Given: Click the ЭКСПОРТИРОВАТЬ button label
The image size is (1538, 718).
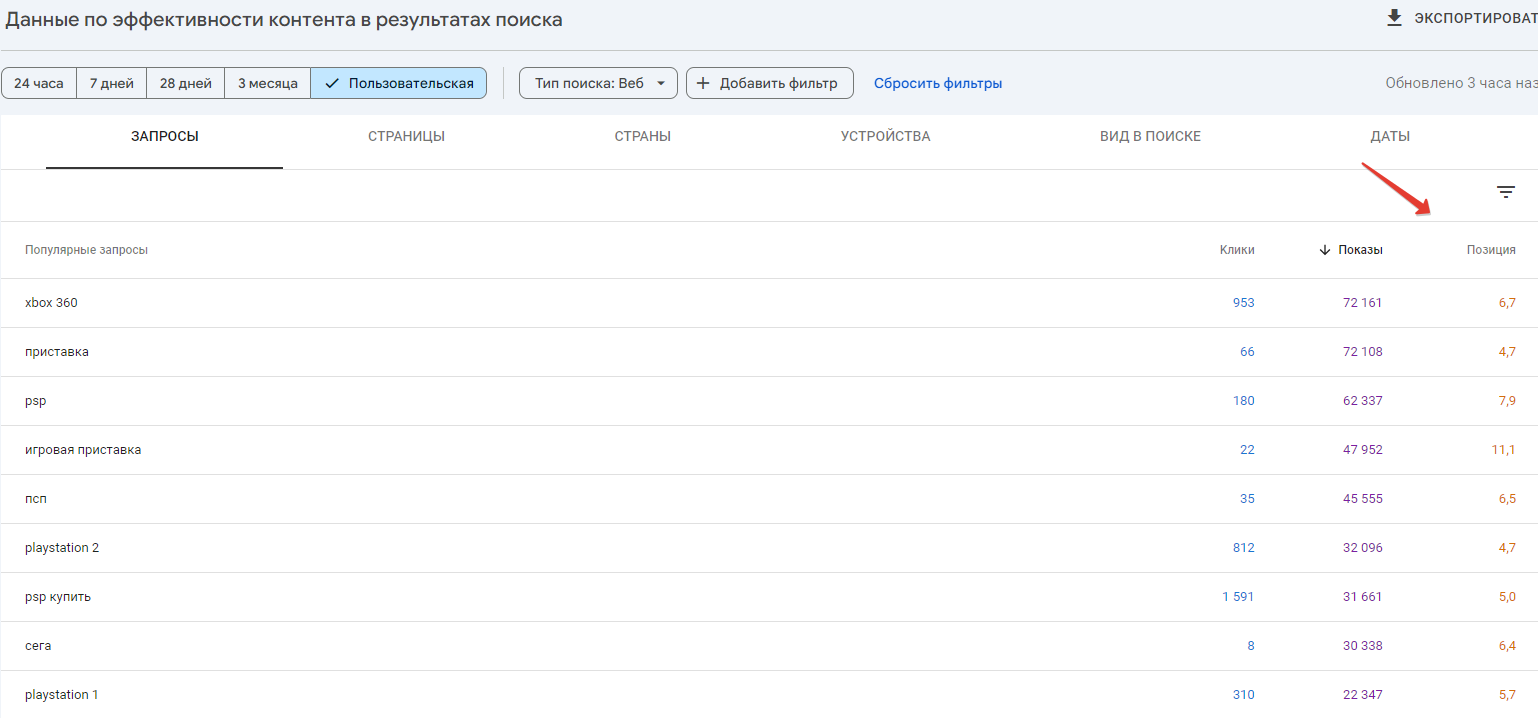Looking at the screenshot, I should coord(1475,19).
